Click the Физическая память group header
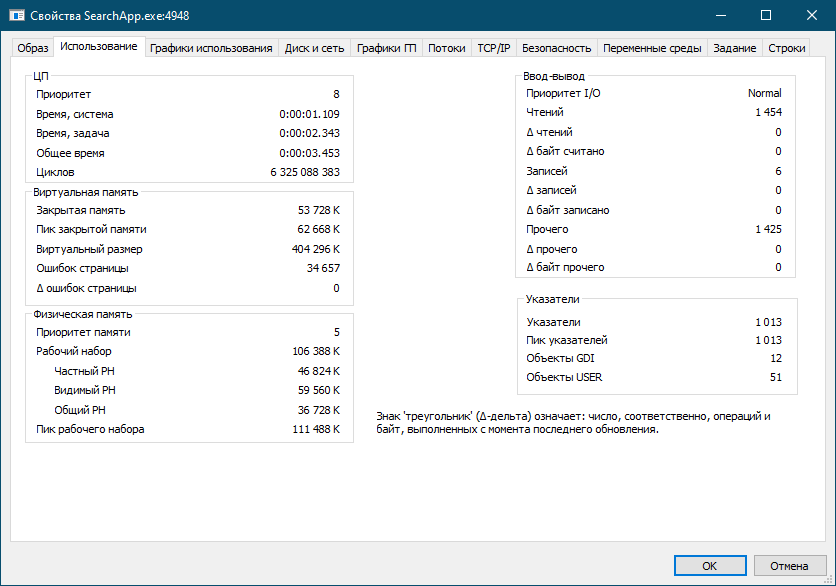836x586 pixels. pos(83,314)
